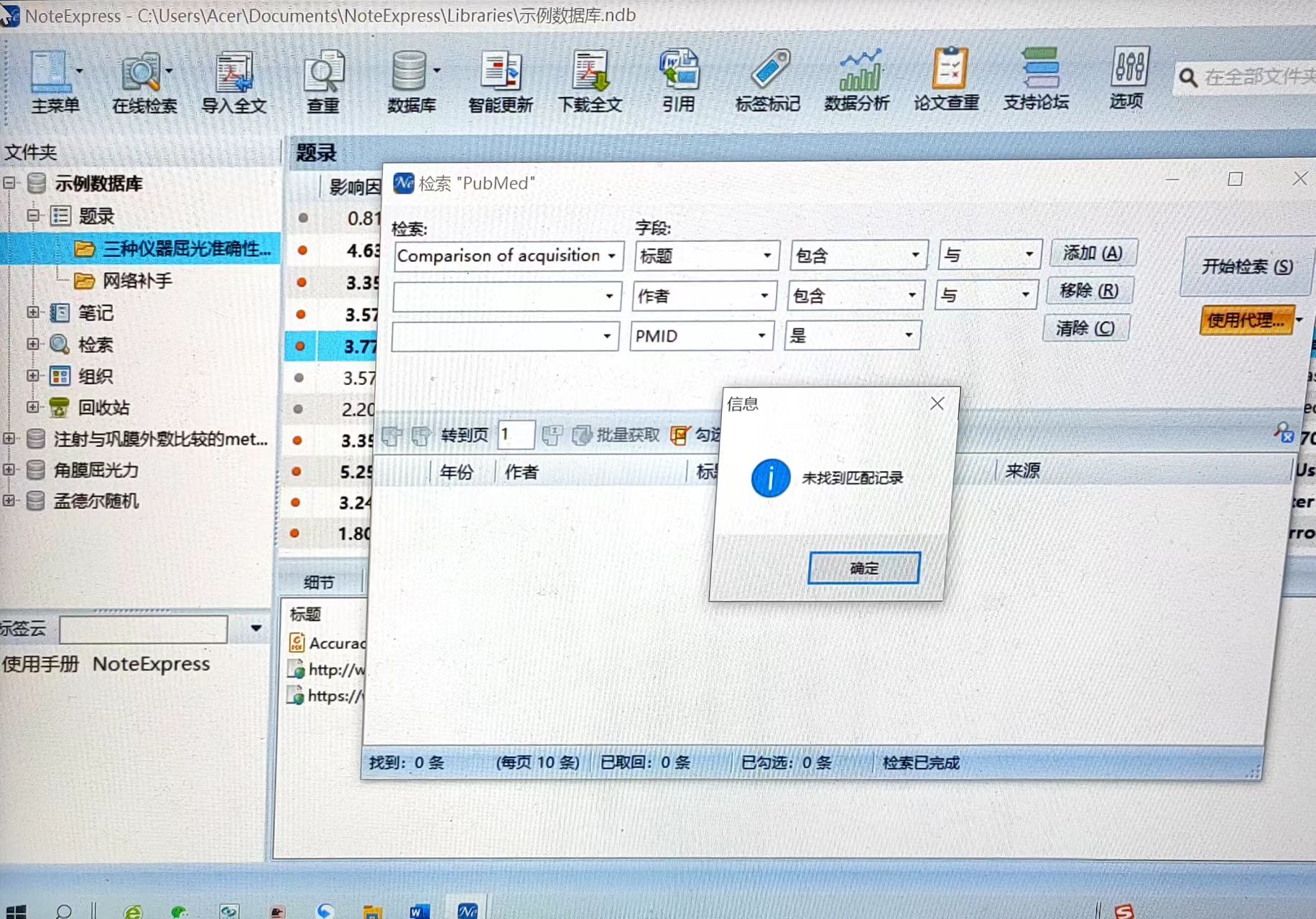The image size is (1316, 919).
Task: Click the next page arrow icon before 转到页
Action: (422, 435)
